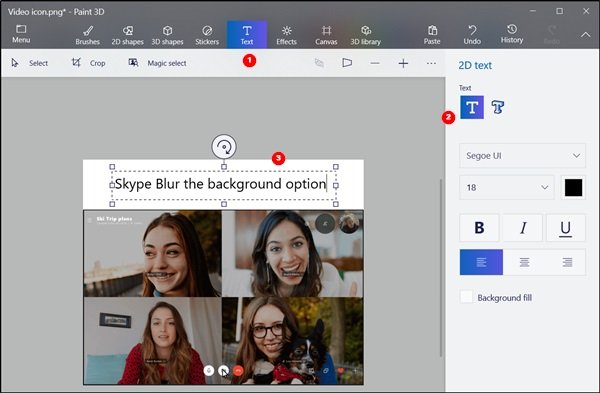Toggle underline formatting
The height and width of the screenshot is (393, 600).
click(566, 228)
